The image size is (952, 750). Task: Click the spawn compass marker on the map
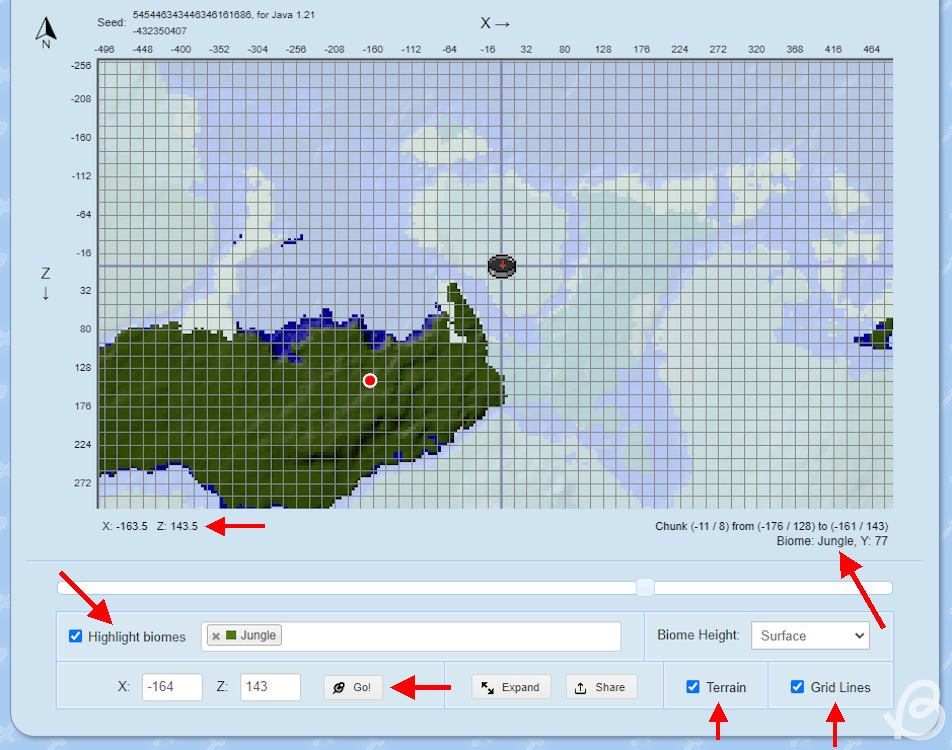pos(500,266)
